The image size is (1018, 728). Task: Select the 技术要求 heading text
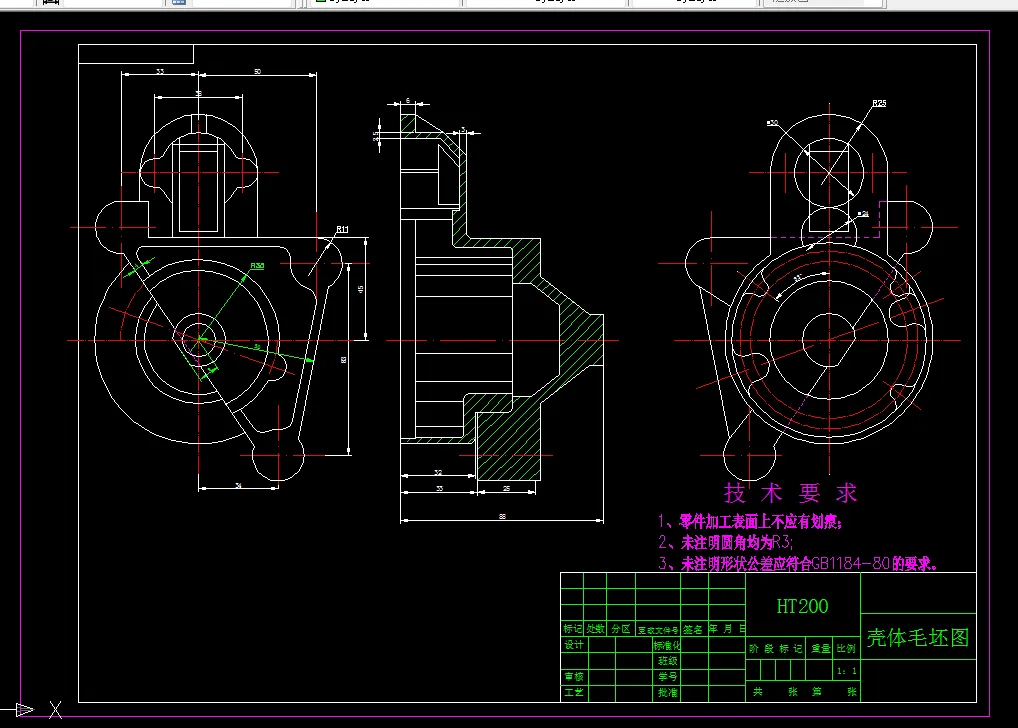791,493
